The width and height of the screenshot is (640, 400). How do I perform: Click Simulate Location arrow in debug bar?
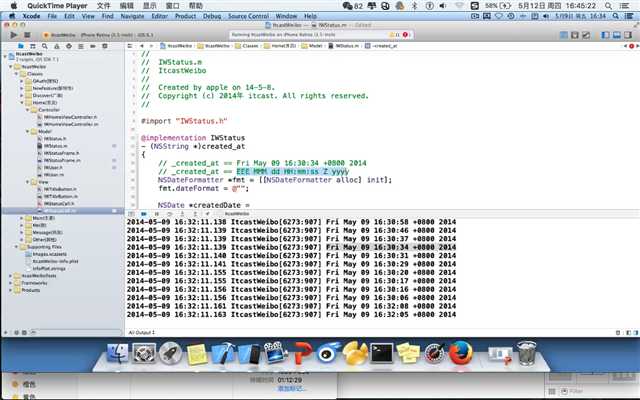click(x=207, y=213)
